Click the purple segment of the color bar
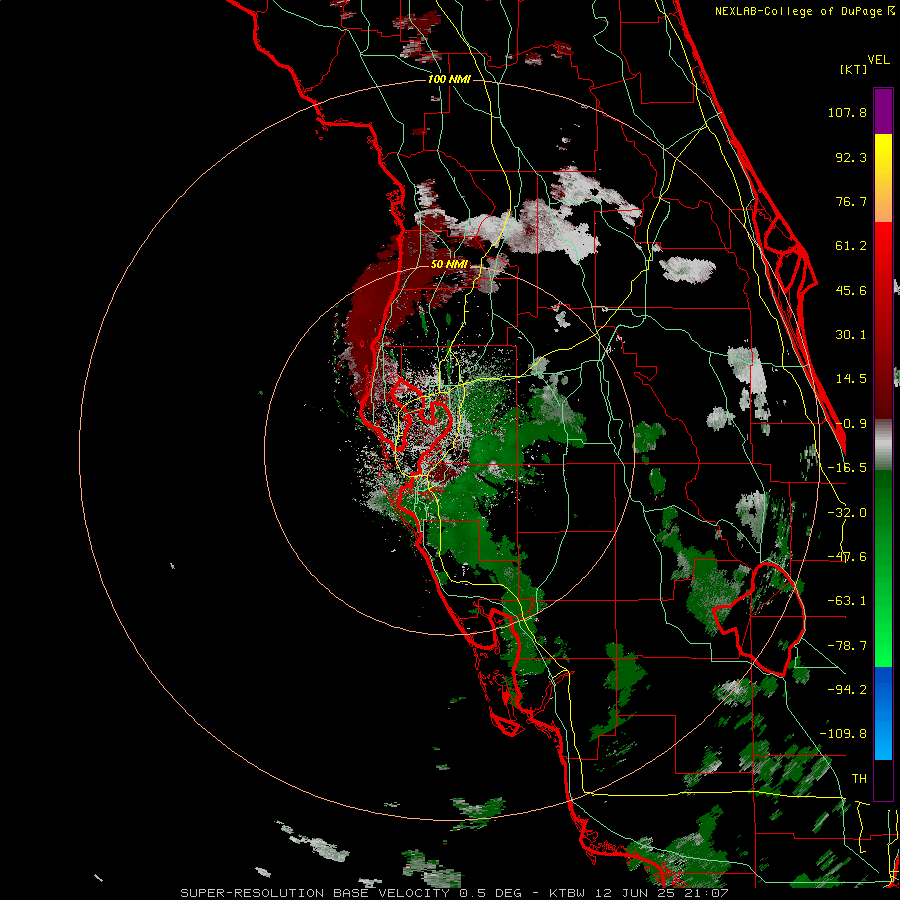 tap(883, 111)
